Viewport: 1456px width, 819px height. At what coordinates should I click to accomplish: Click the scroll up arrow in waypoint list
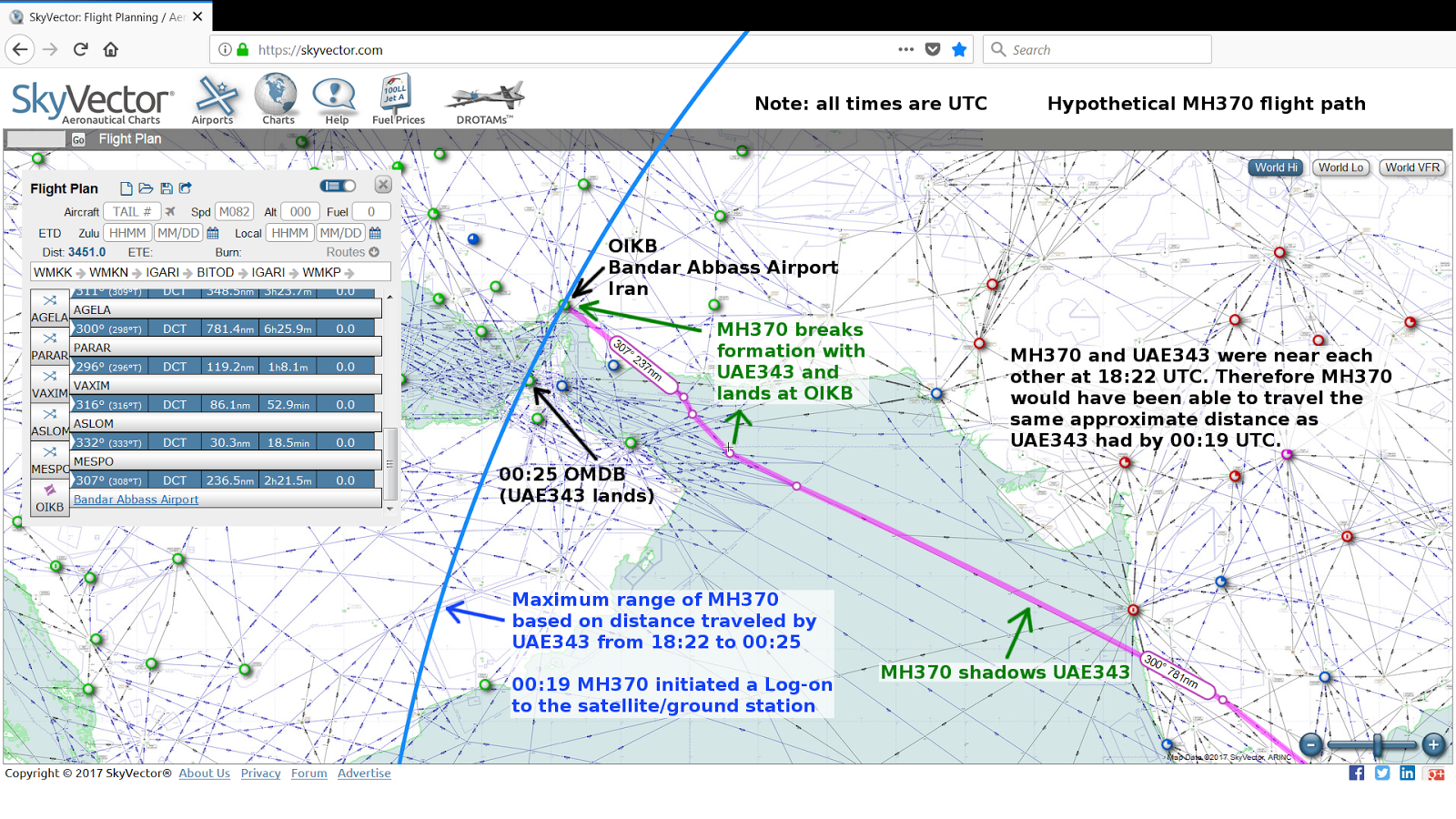pyautogui.click(x=389, y=298)
